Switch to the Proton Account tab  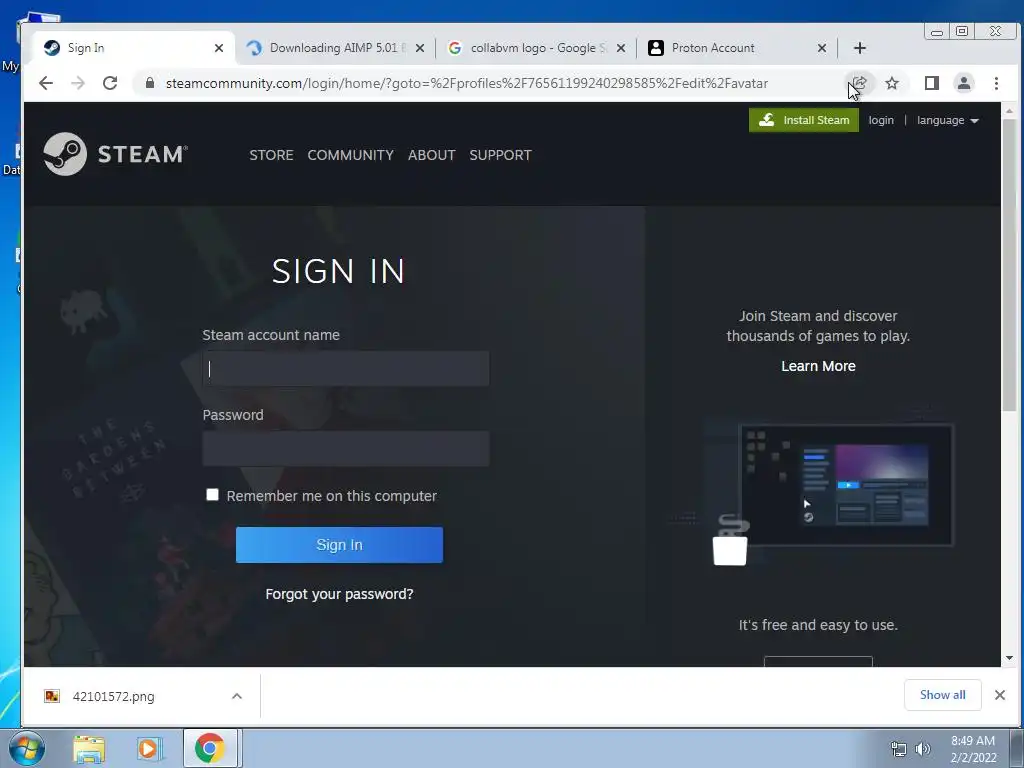click(737, 48)
